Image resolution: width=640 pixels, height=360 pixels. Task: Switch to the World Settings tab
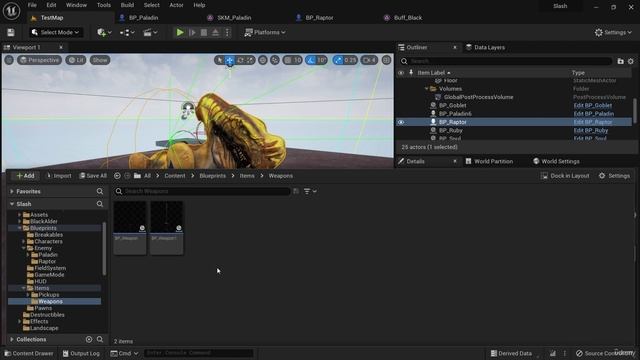(556, 161)
